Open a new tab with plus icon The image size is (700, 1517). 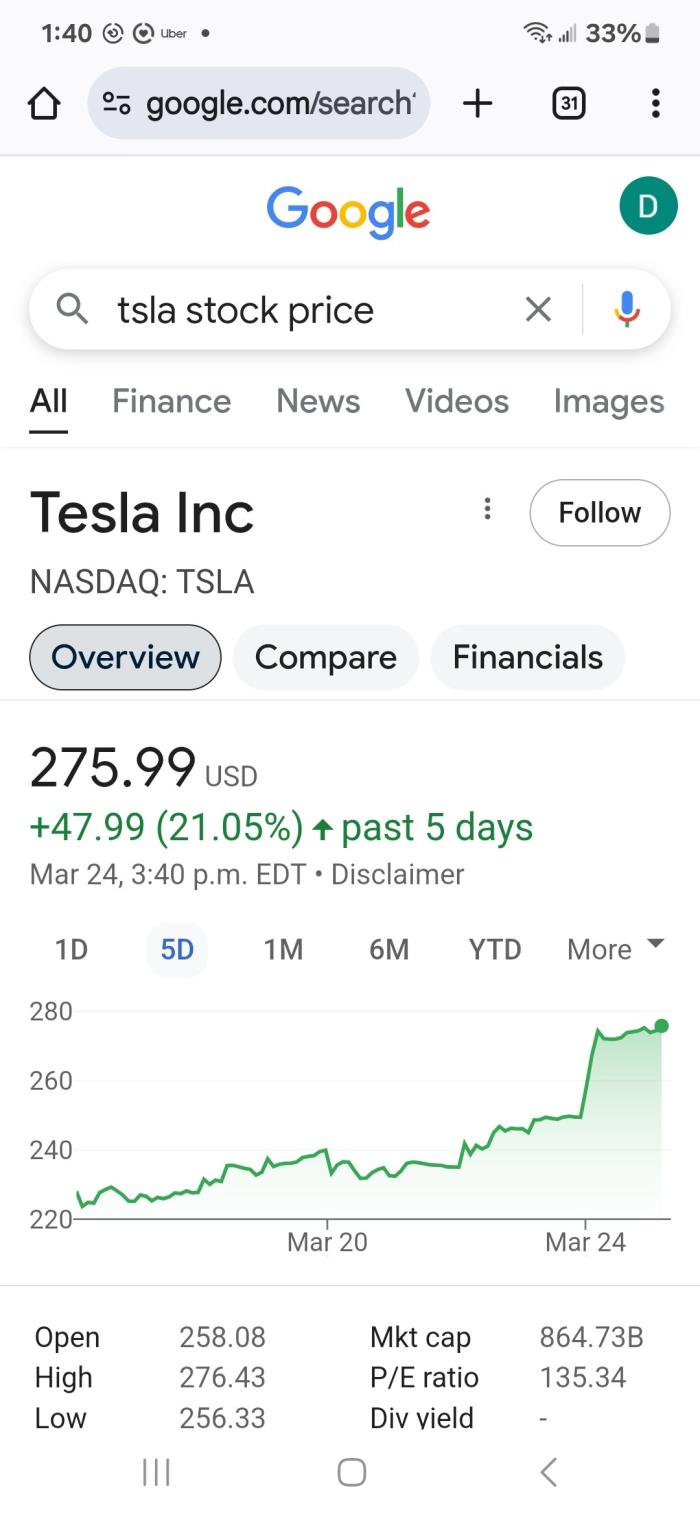point(478,103)
